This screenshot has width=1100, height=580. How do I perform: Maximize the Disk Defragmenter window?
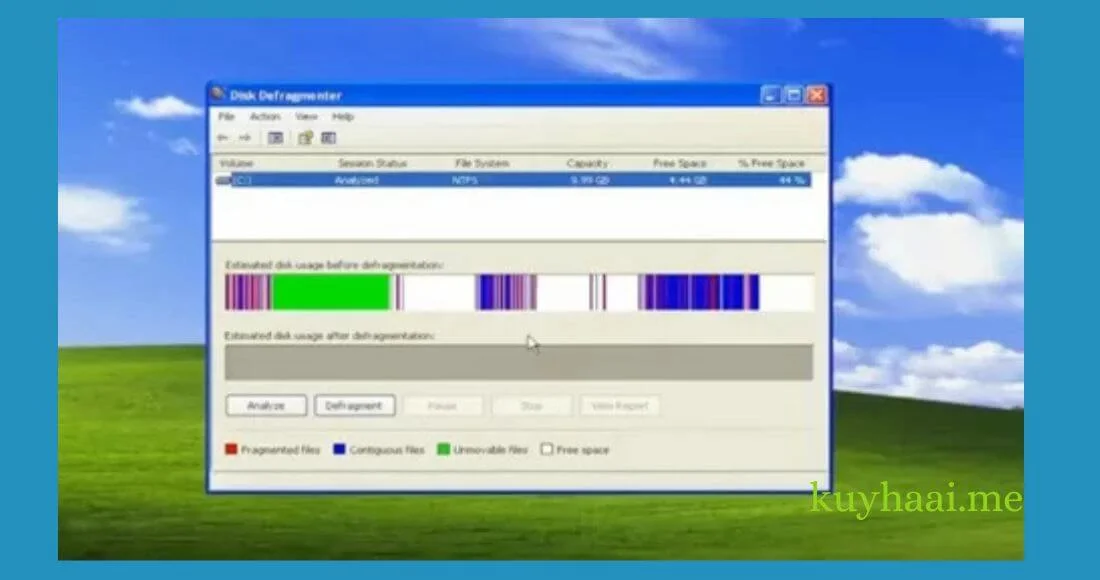(793, 95)
